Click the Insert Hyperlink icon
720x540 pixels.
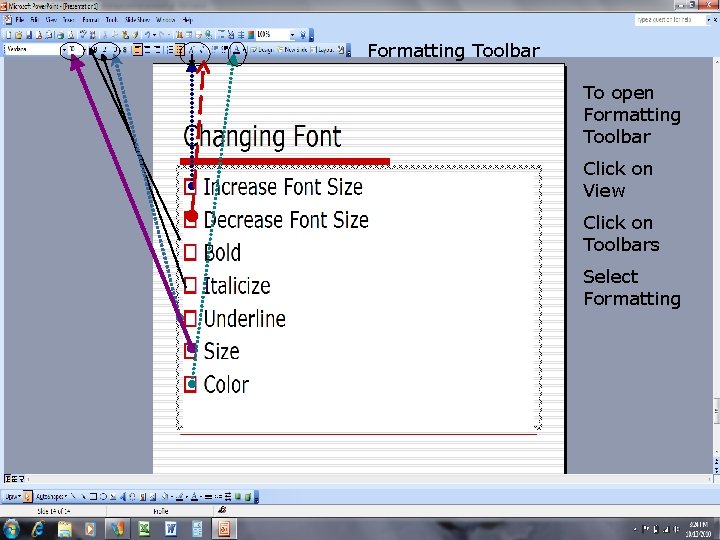point(208,35)
